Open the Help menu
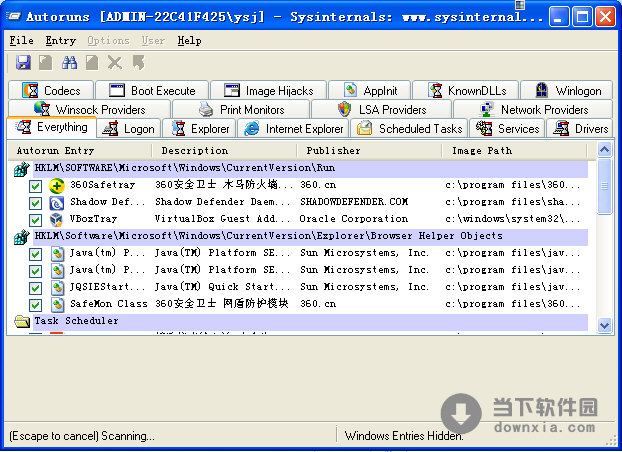 [189, 40]
